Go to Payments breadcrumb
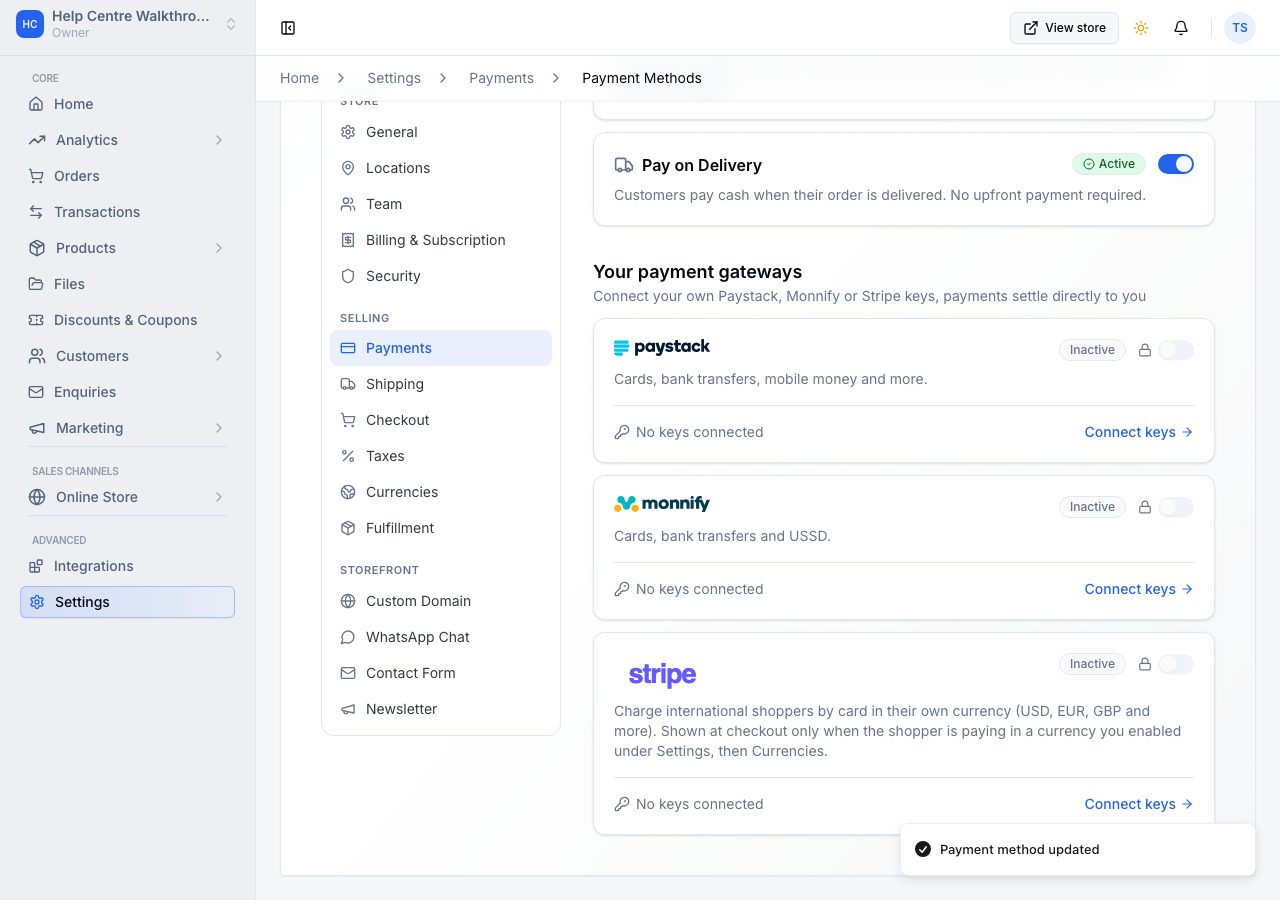This screenshot has width=1280, height=900. [x=501, y=78]
